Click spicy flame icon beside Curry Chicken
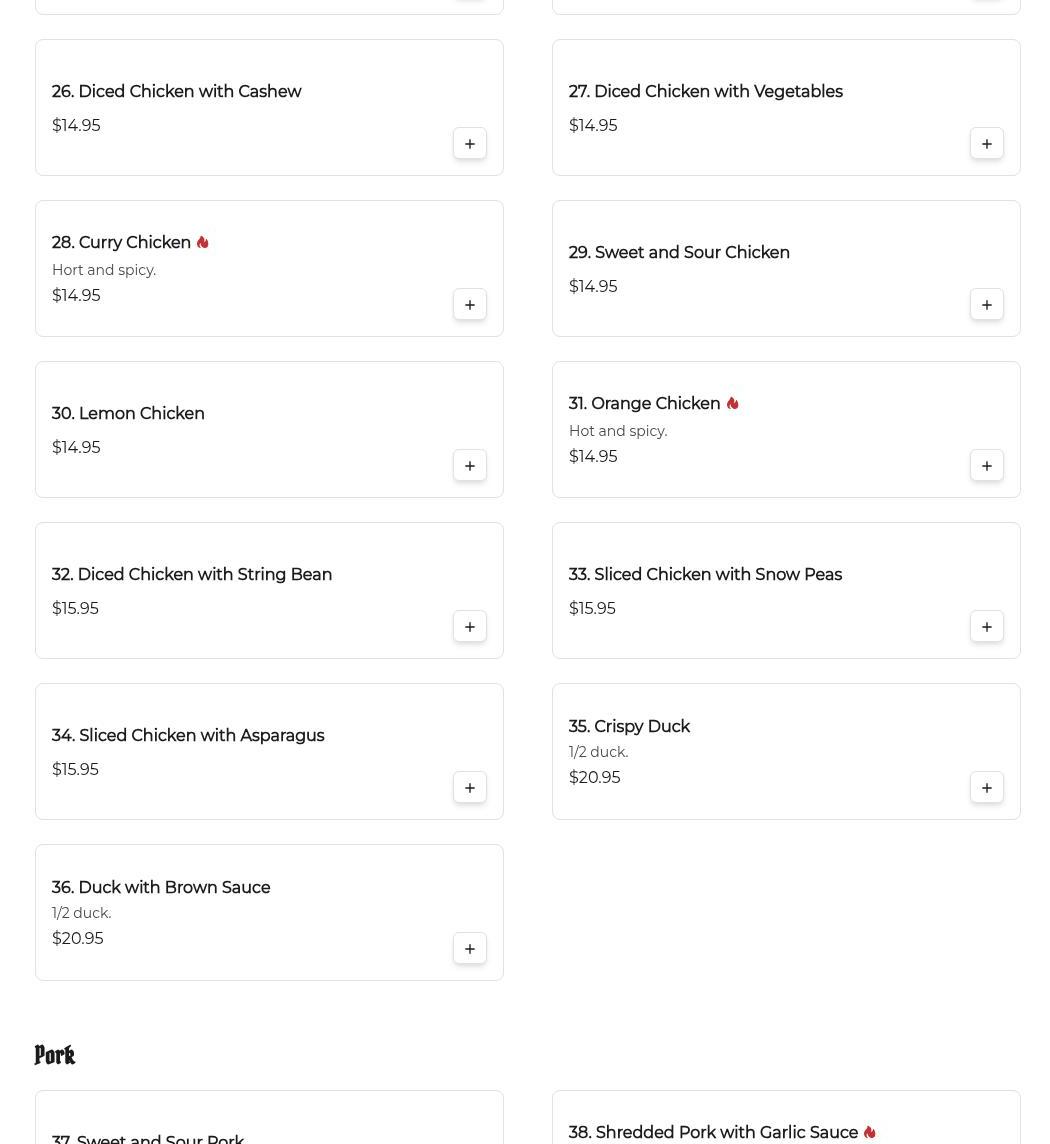Viewport: 1050px width, 1144px height. pos(203,242)
